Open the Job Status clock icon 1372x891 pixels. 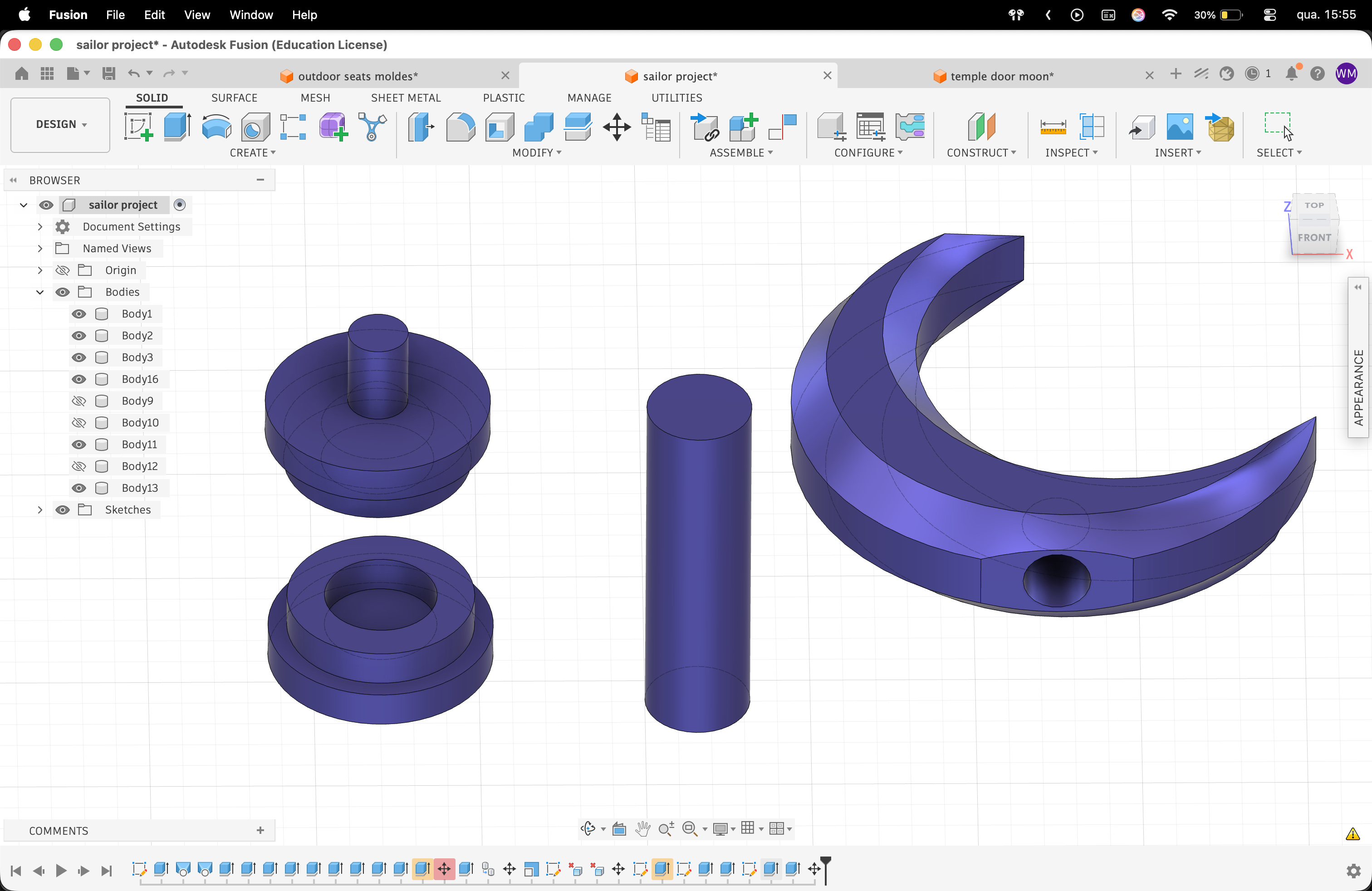pyautogui.click(x=1251, y=73)
